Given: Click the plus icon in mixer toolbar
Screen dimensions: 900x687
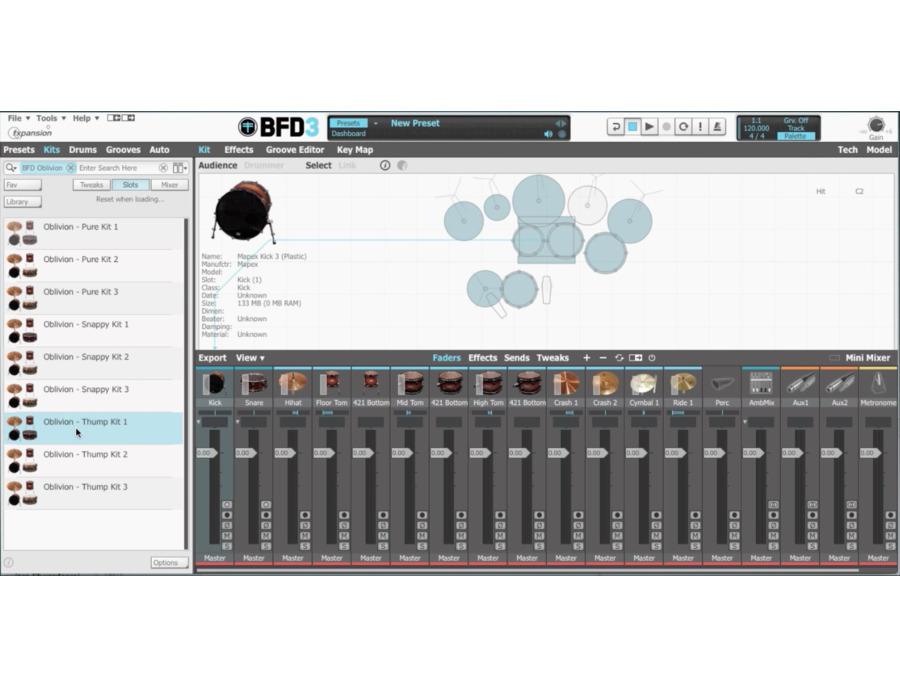Looking at the screenshot, I should 587,358.
